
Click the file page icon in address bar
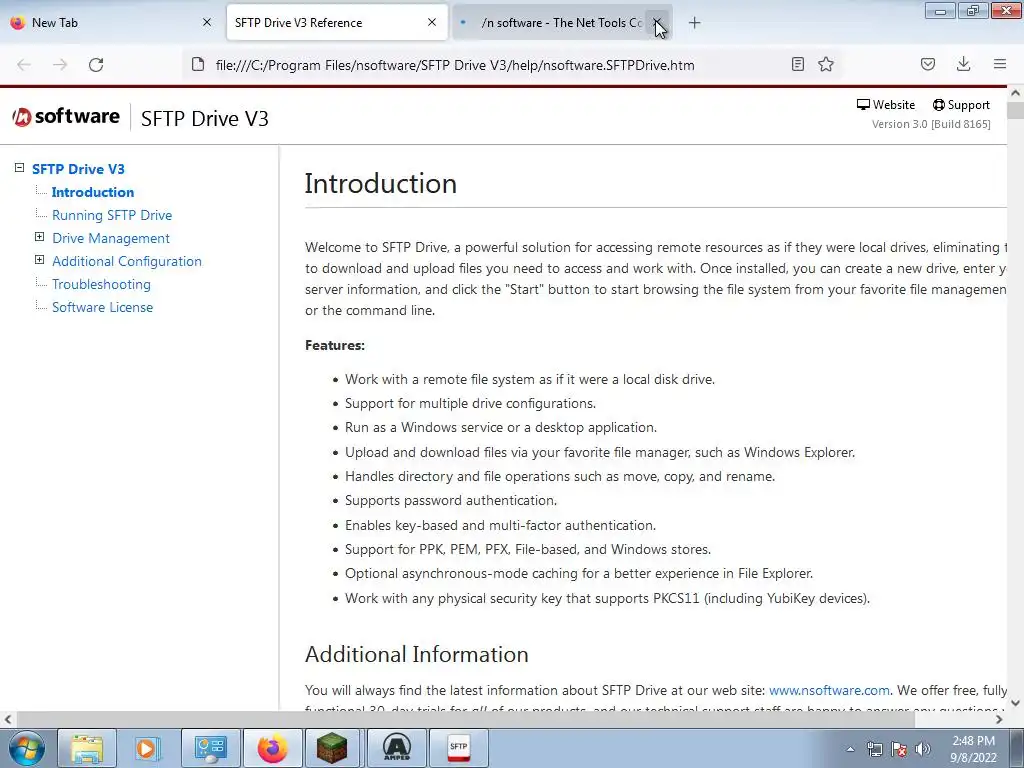(x=198, y=65)
